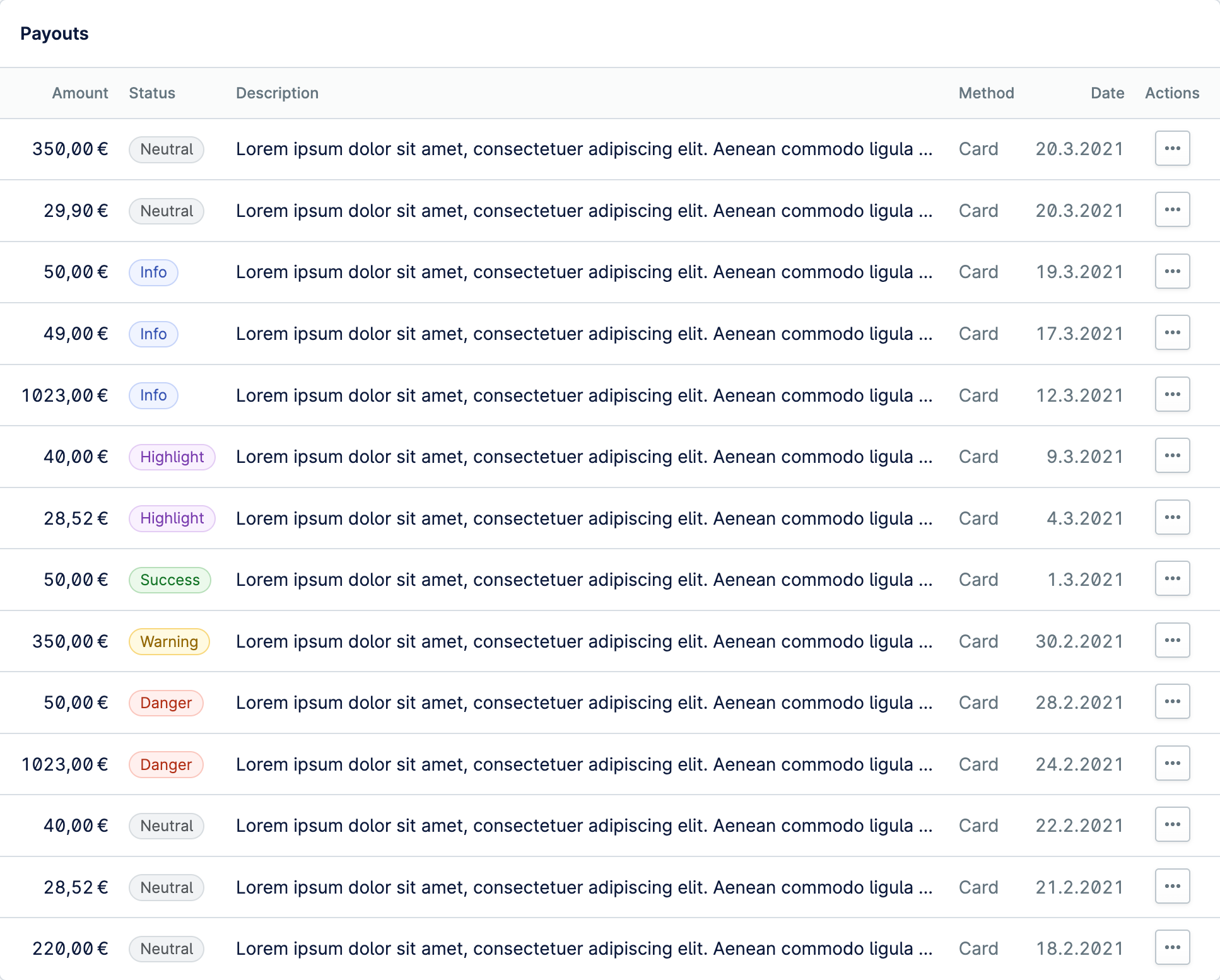Open actions menu for 220,00 € payout
The image size is (1220, 980).
(1172, 947)
